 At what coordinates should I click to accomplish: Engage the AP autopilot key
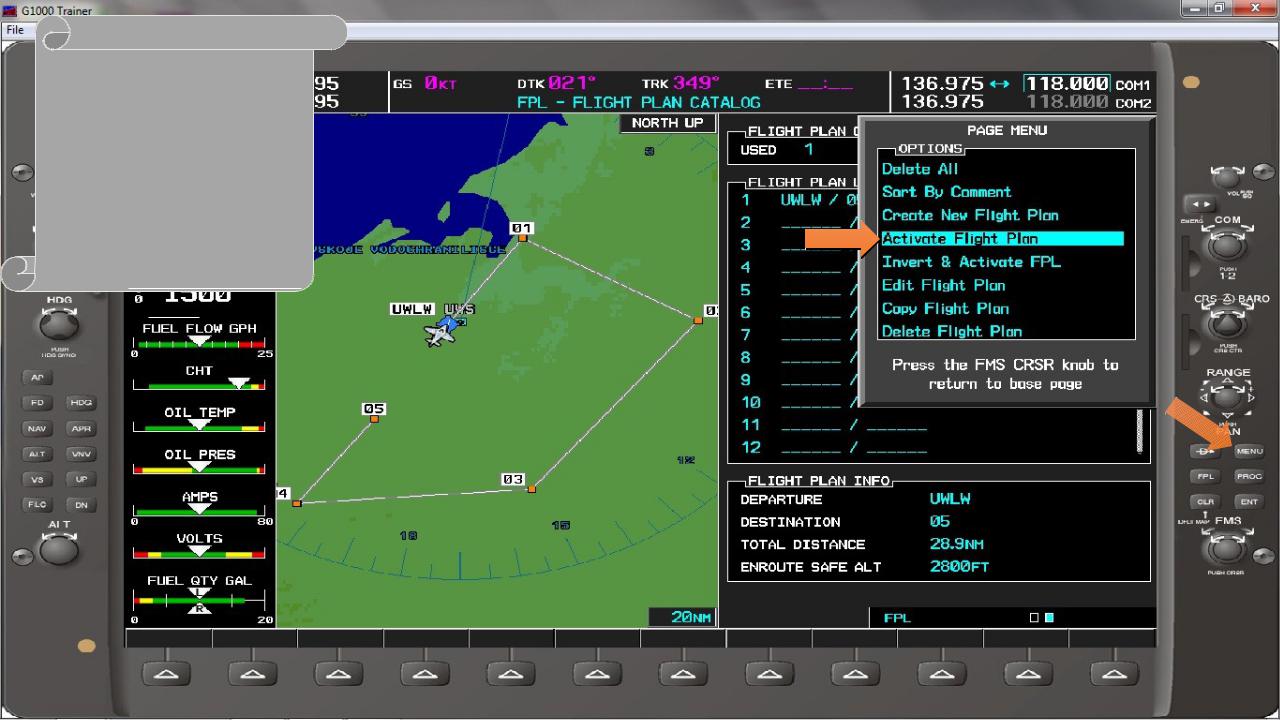point(36,378)
